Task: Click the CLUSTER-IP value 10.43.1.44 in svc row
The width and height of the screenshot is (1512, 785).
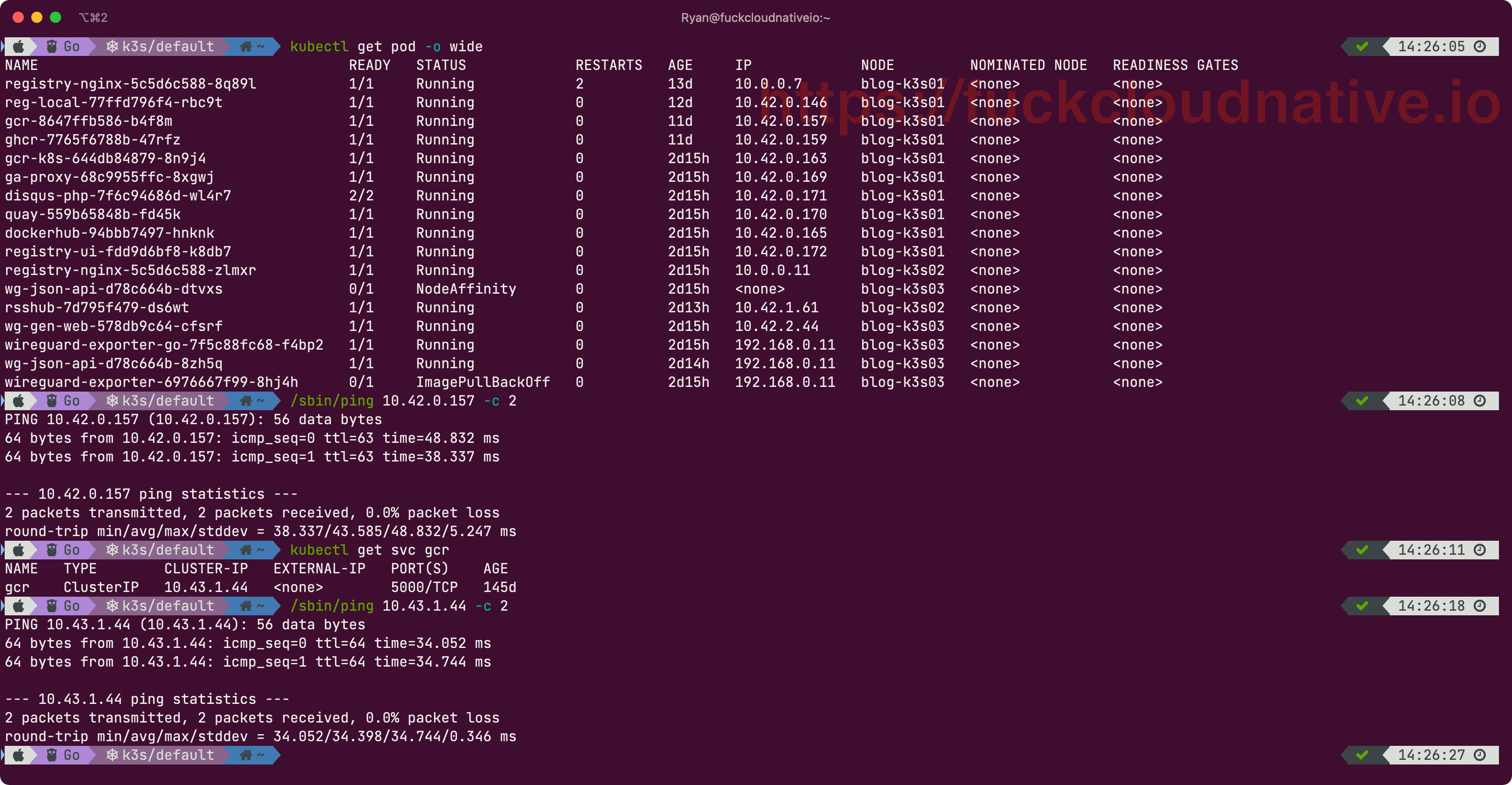Action: pos(206,587)
